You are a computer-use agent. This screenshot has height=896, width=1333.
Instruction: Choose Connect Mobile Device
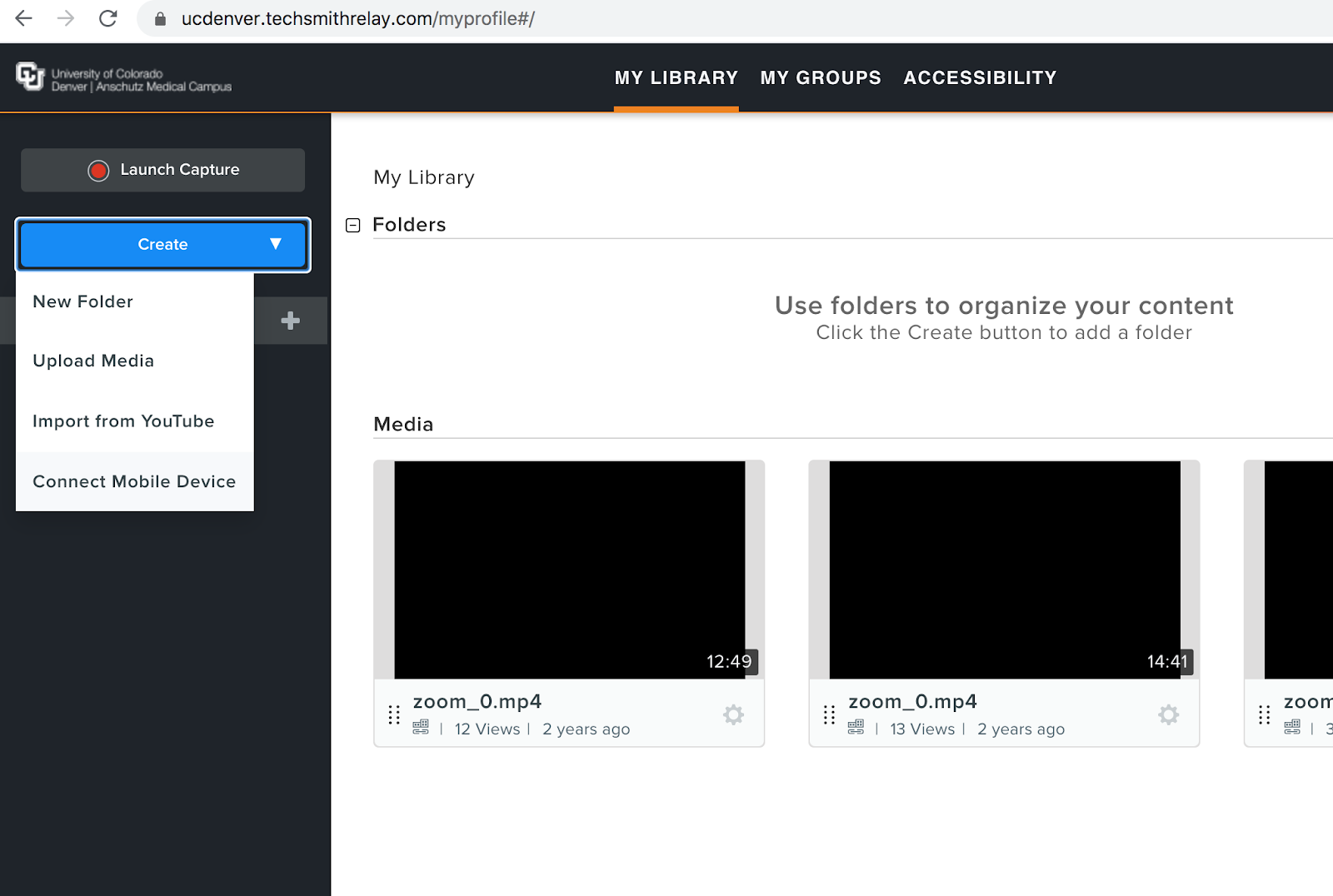pos(135,481)
